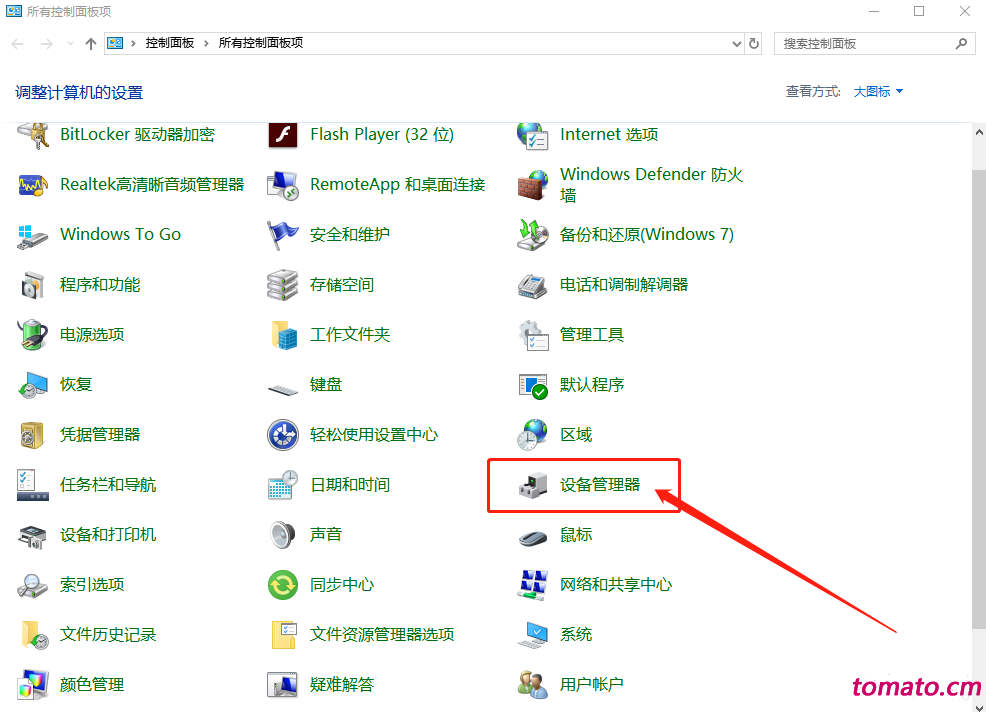Open the 凭据管理器 safe icon
This screenshot has height=712, width=986.
[x=31, y=435]
